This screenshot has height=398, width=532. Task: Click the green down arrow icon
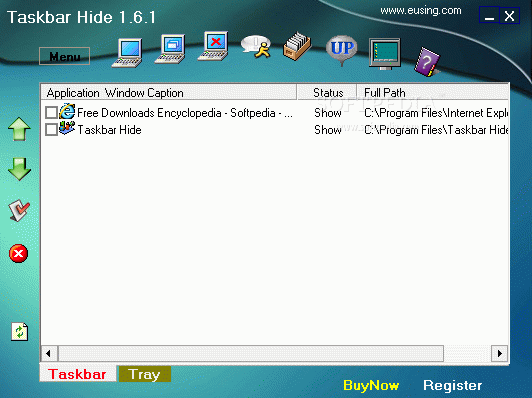click(x=19, y=169)
